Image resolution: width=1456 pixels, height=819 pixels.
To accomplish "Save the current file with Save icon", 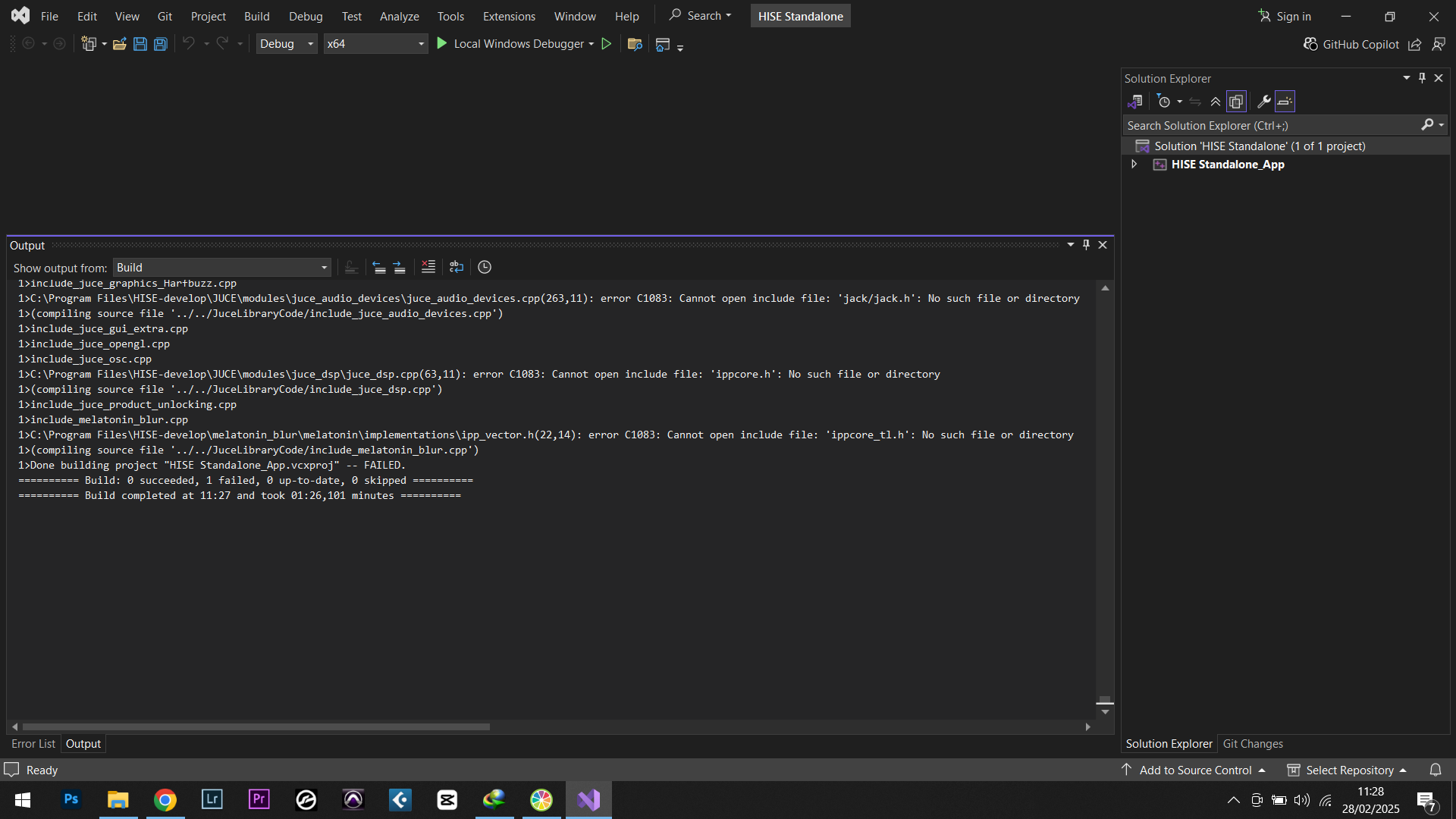I will click(140, 44).
